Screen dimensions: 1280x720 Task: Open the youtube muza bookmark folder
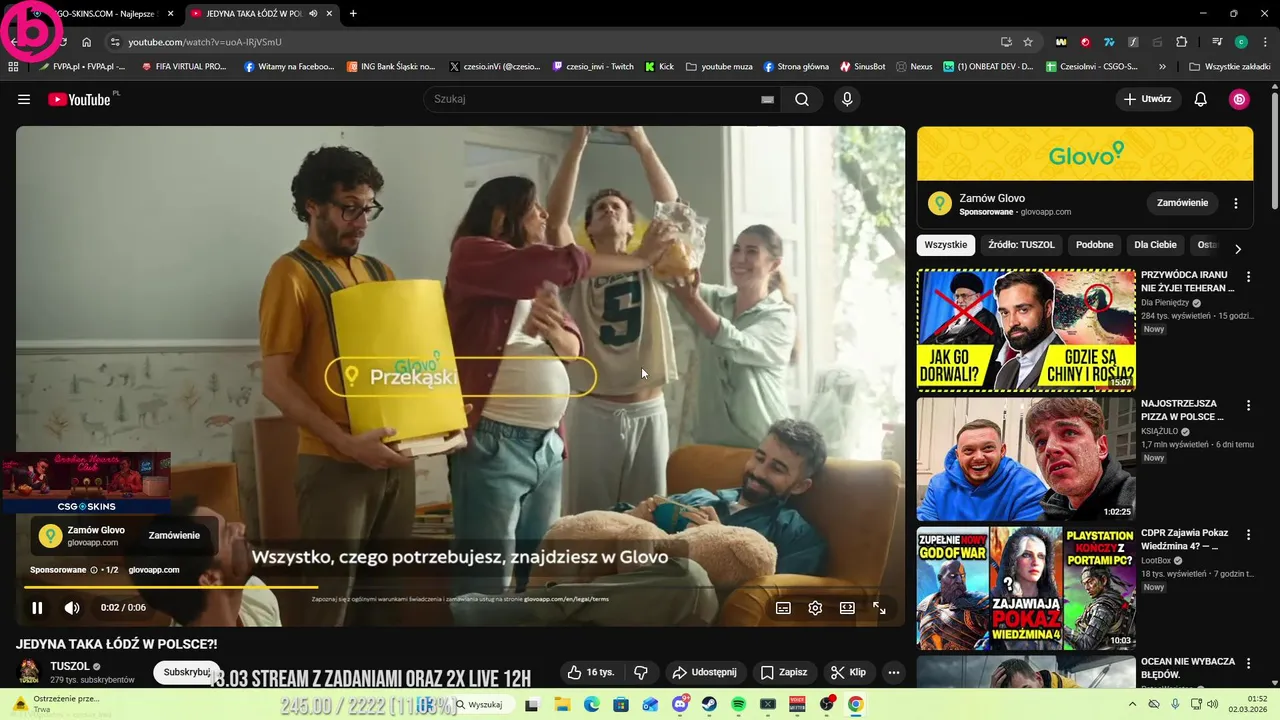point(718,66)
